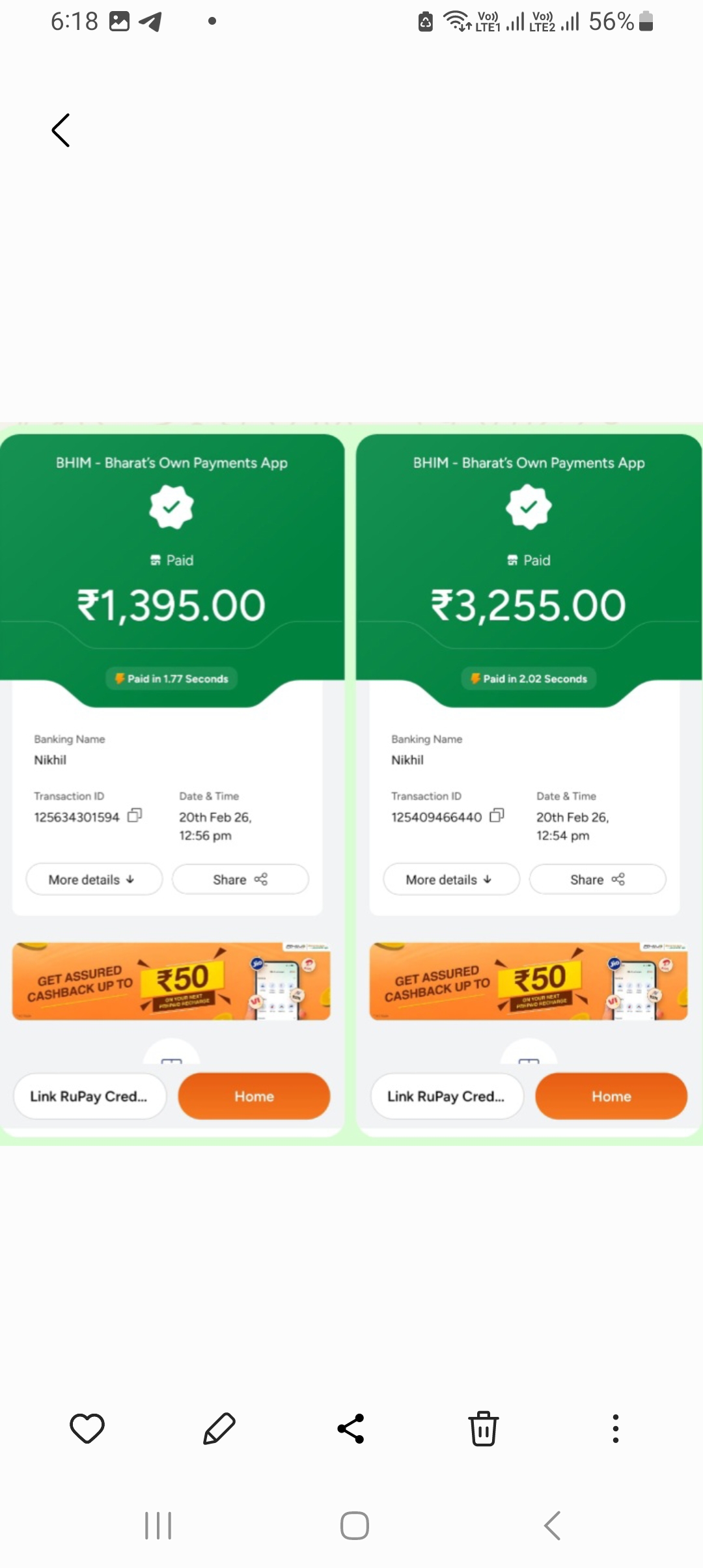
Task: Open the ₹50 cashback banner on right
Action: [x=529, y=981]
